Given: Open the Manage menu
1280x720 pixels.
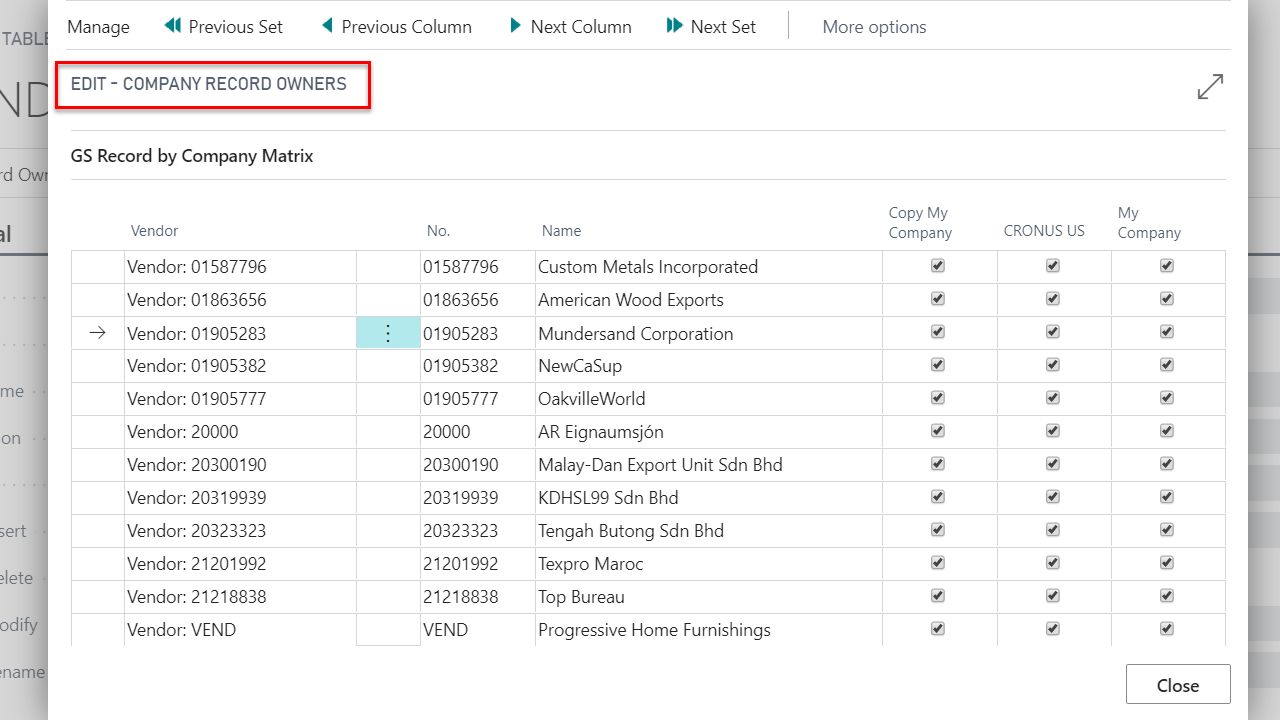Looking at the screenshot, I should (x=98, y=27).
